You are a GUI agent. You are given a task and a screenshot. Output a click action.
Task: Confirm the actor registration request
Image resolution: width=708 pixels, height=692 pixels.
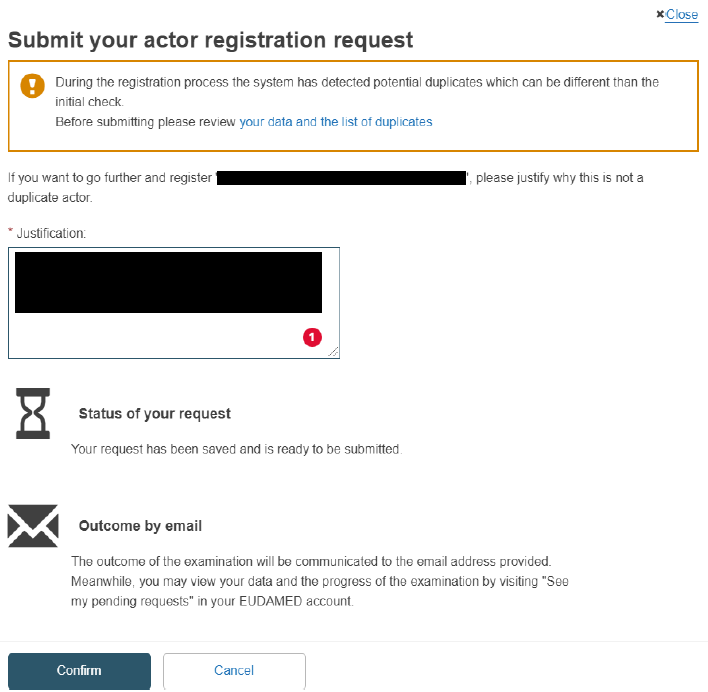[79, 670]
